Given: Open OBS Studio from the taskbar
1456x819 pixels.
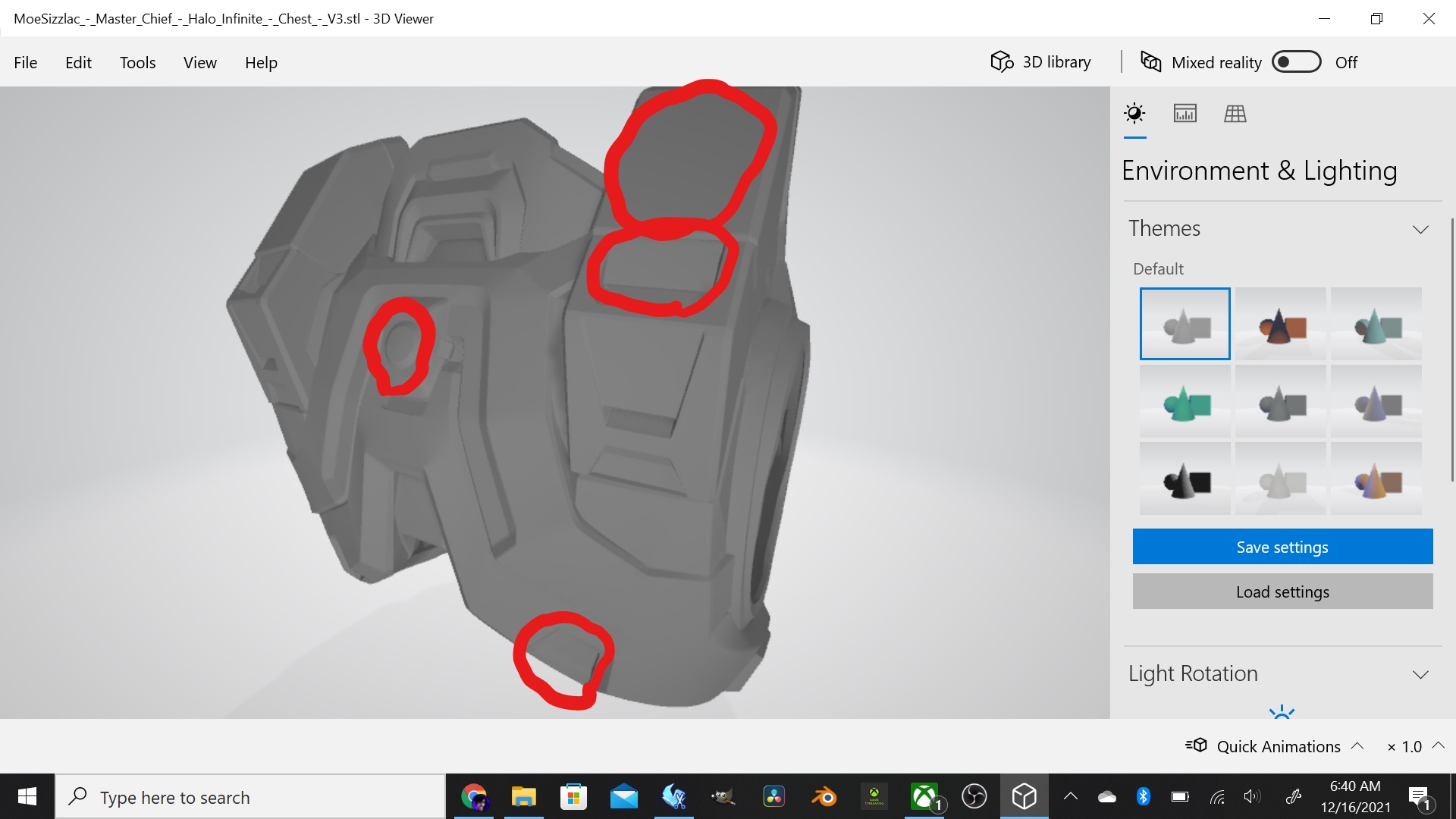Looking at the screenshot, I should pyautogui.click(x=974, y=797).
